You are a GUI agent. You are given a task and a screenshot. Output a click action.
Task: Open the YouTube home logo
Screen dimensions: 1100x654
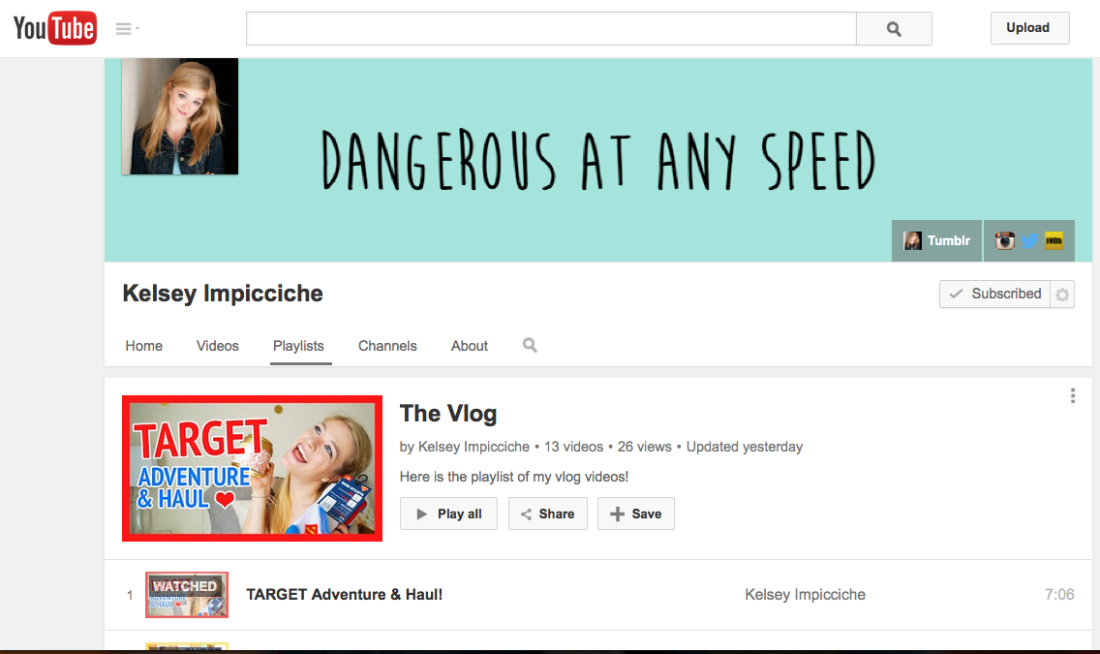(x=55, y=28)
